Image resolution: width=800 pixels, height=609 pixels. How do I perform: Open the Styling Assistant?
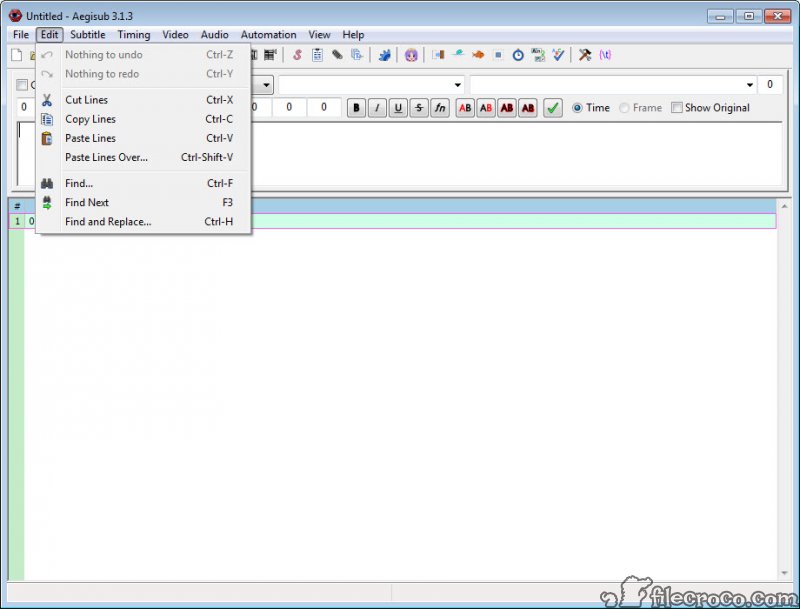click(x=458, y=55)
